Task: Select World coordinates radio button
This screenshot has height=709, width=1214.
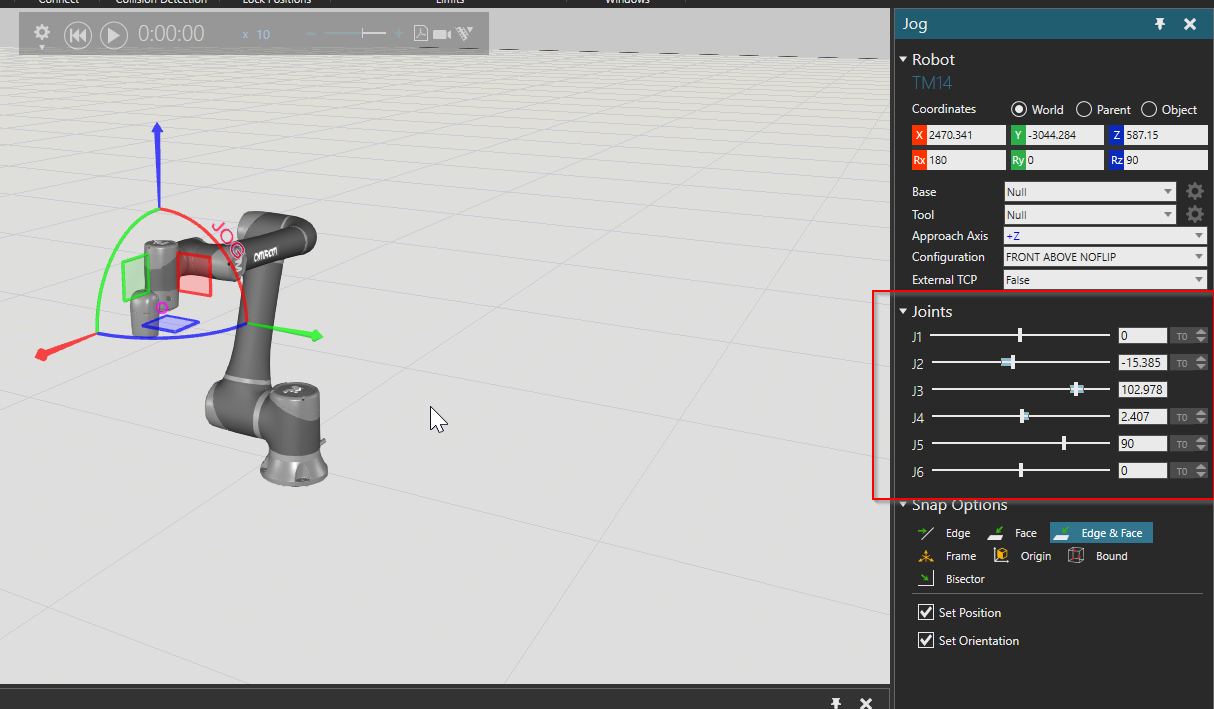Action: pos(1019,109)
